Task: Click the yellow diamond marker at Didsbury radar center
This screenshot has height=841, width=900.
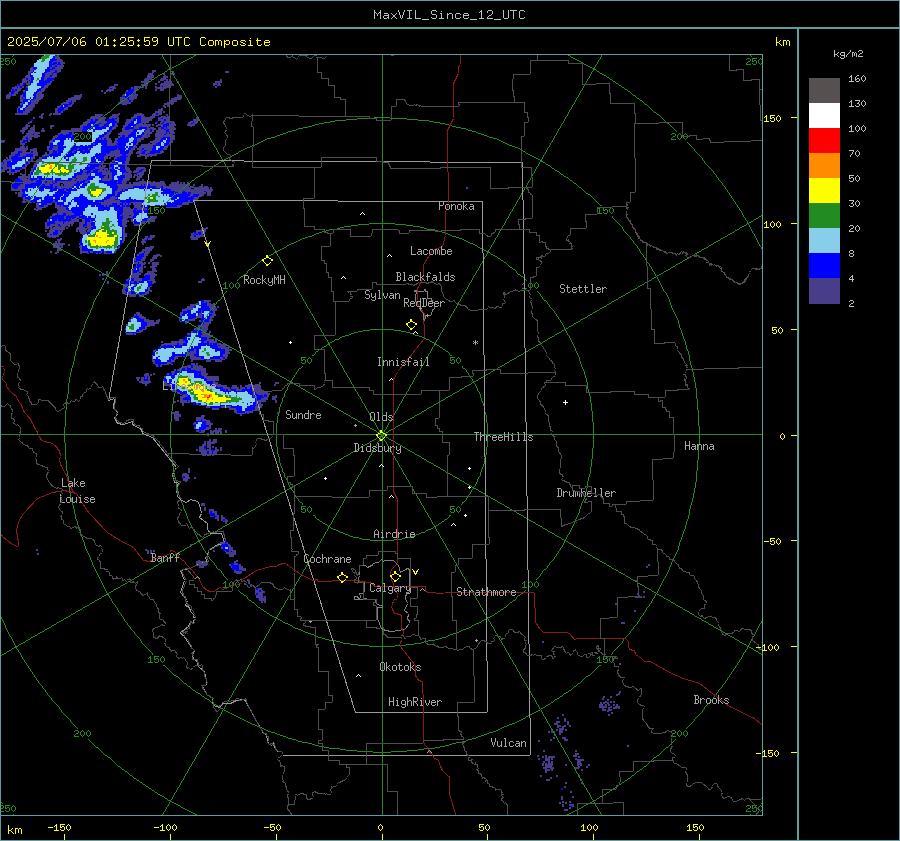Action: click(382, 436)
